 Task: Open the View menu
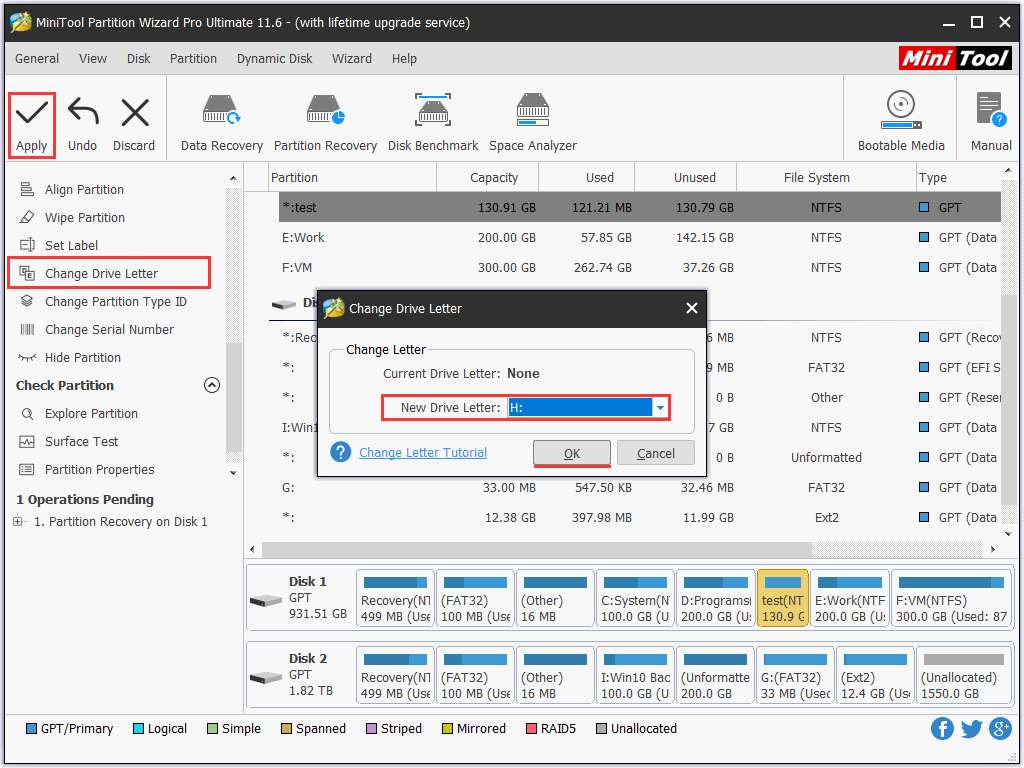click(93, 59)
